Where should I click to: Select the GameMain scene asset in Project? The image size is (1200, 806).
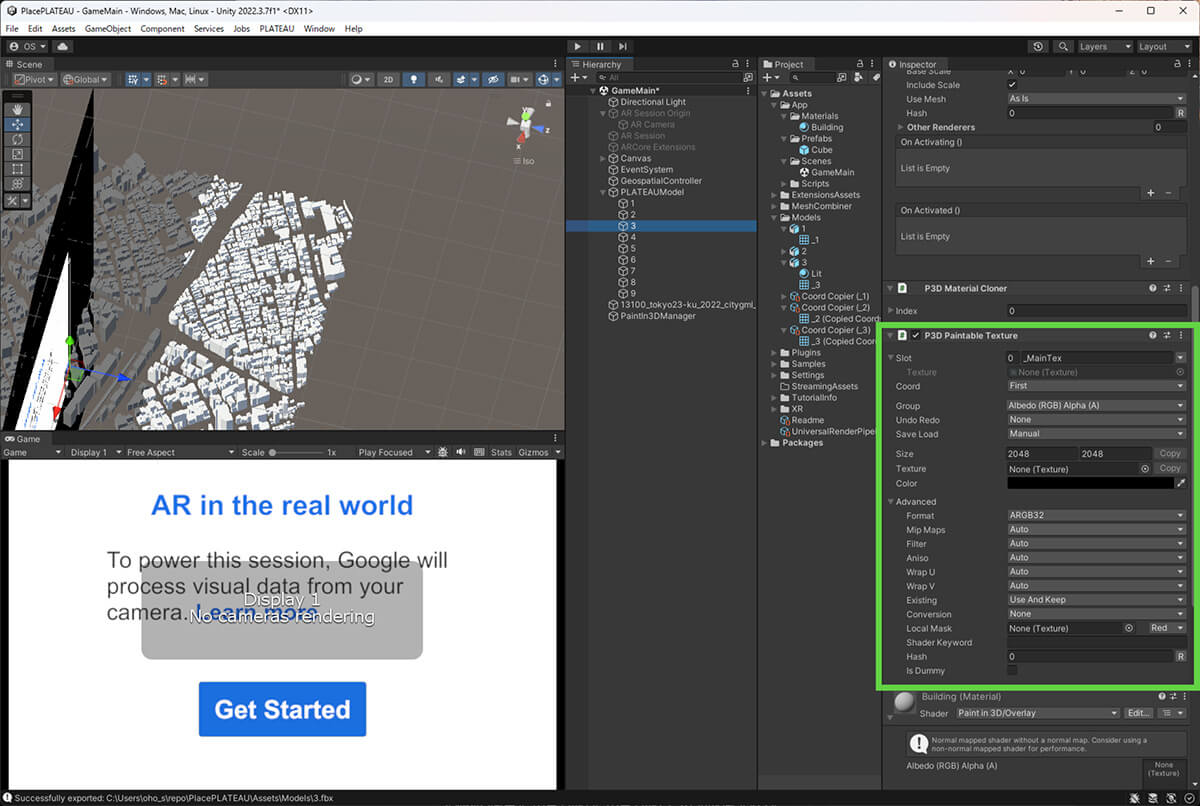[x=832, y=172]
